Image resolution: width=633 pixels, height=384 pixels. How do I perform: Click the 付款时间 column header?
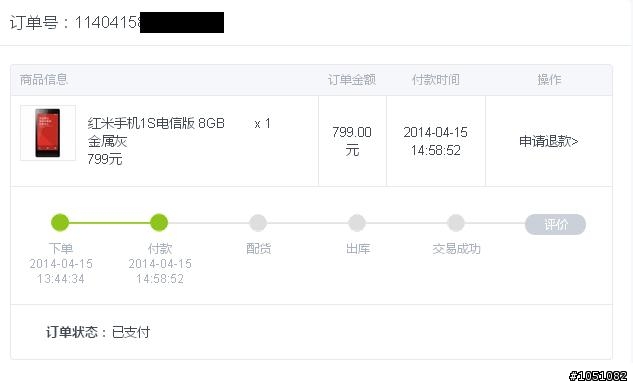tap(436, 80)
